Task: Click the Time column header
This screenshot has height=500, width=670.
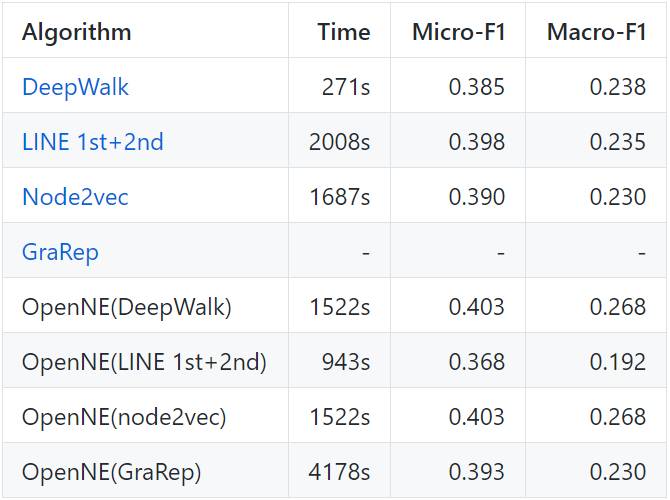Action: 344,32
